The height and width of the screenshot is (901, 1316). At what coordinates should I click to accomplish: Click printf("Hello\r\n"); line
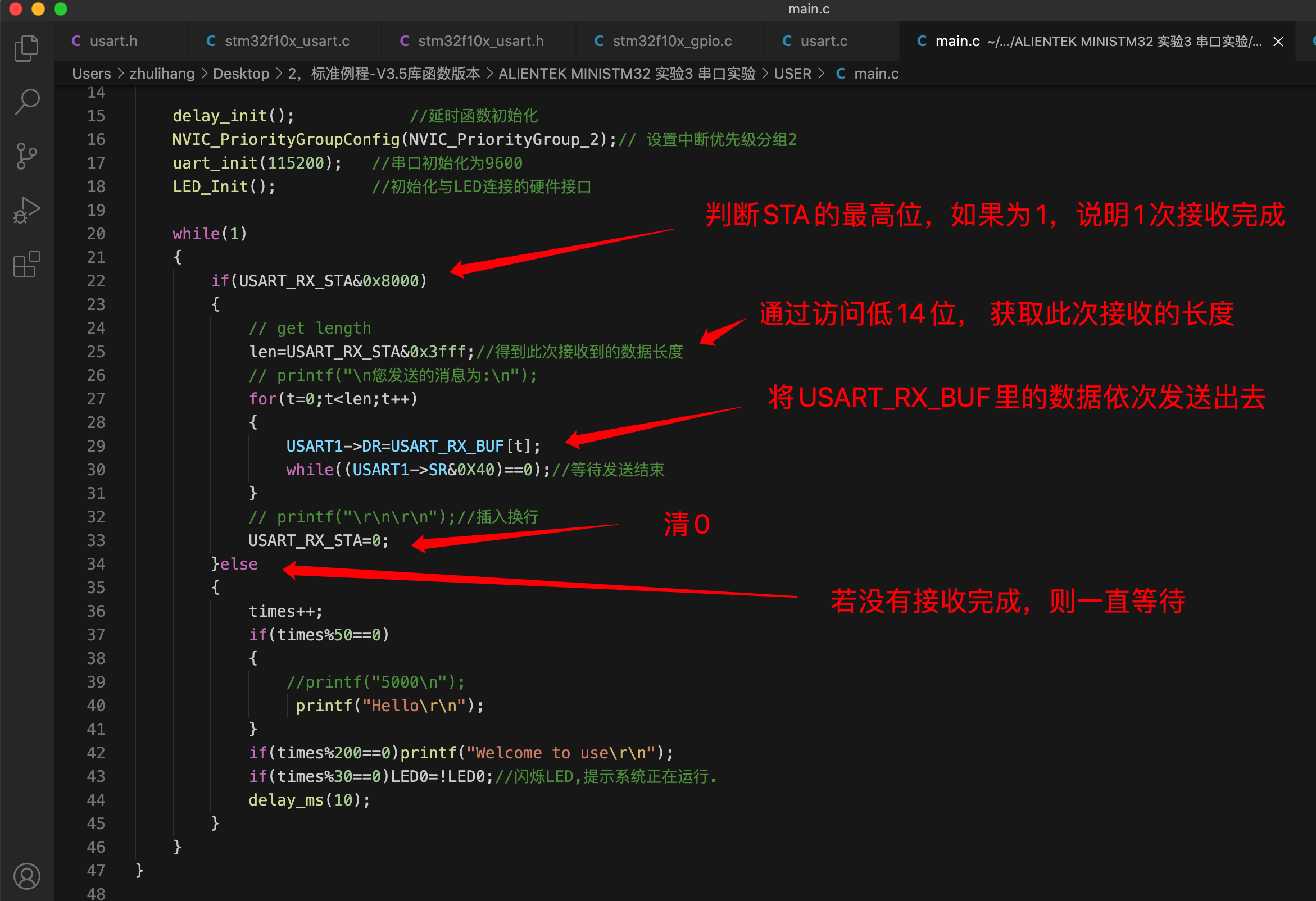[389, 706]
